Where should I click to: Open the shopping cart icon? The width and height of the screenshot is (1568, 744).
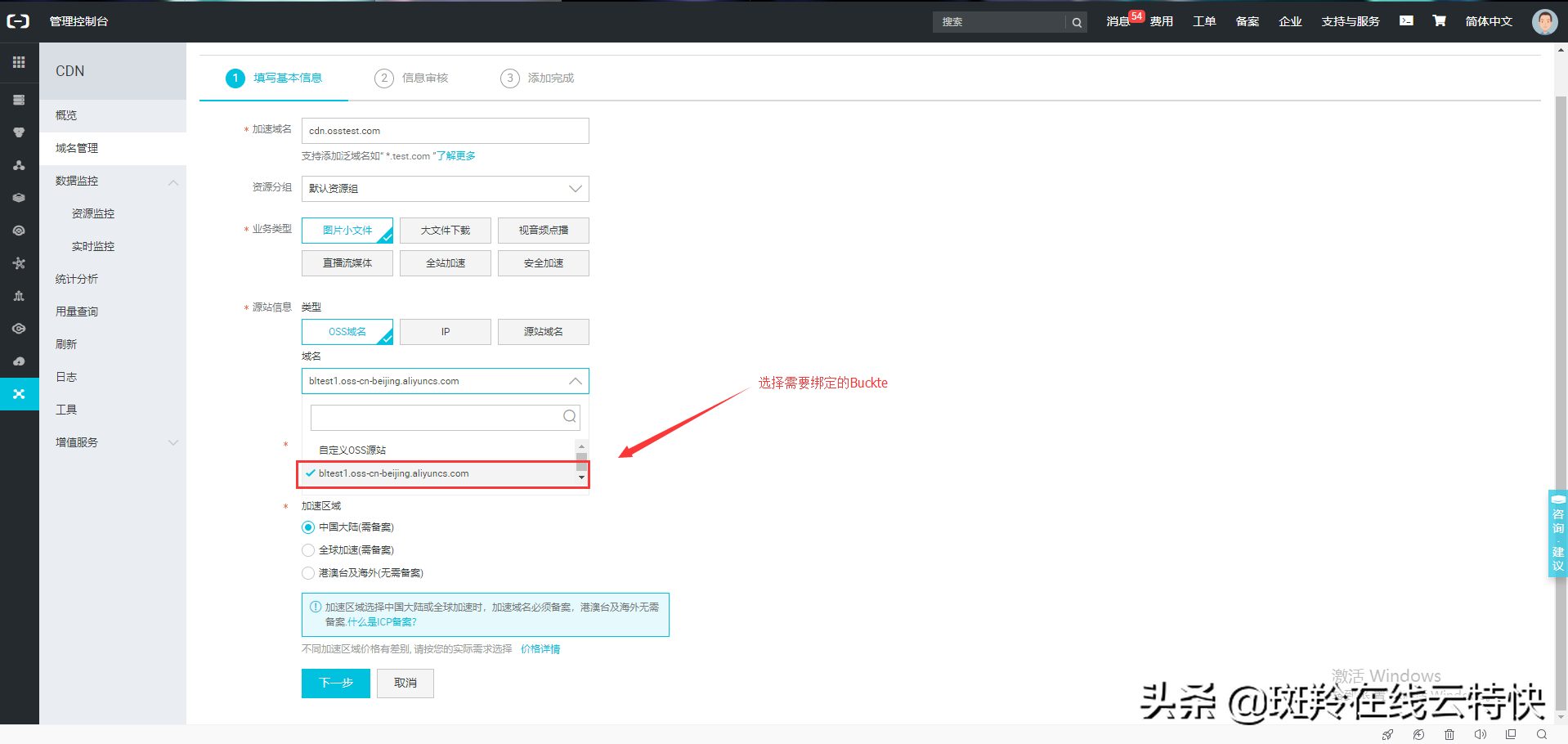click(1439, 21)
